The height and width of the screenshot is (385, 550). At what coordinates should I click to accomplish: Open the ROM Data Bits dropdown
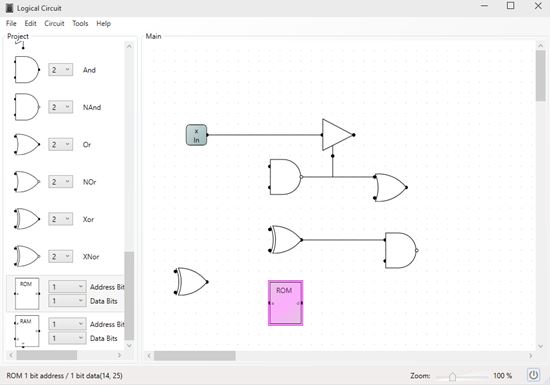click(x=67, y=301)
